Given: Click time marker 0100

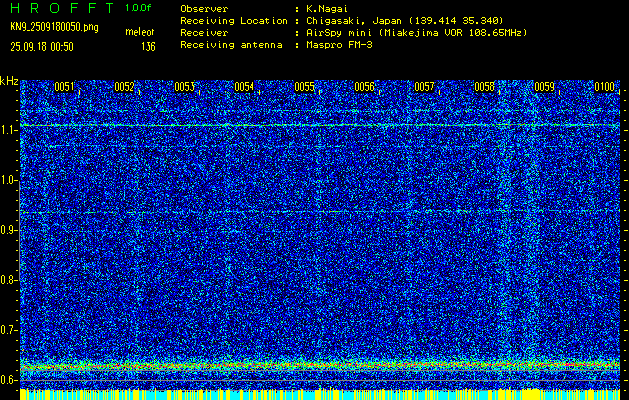Looking at the screenshot, I should (605, 87).
